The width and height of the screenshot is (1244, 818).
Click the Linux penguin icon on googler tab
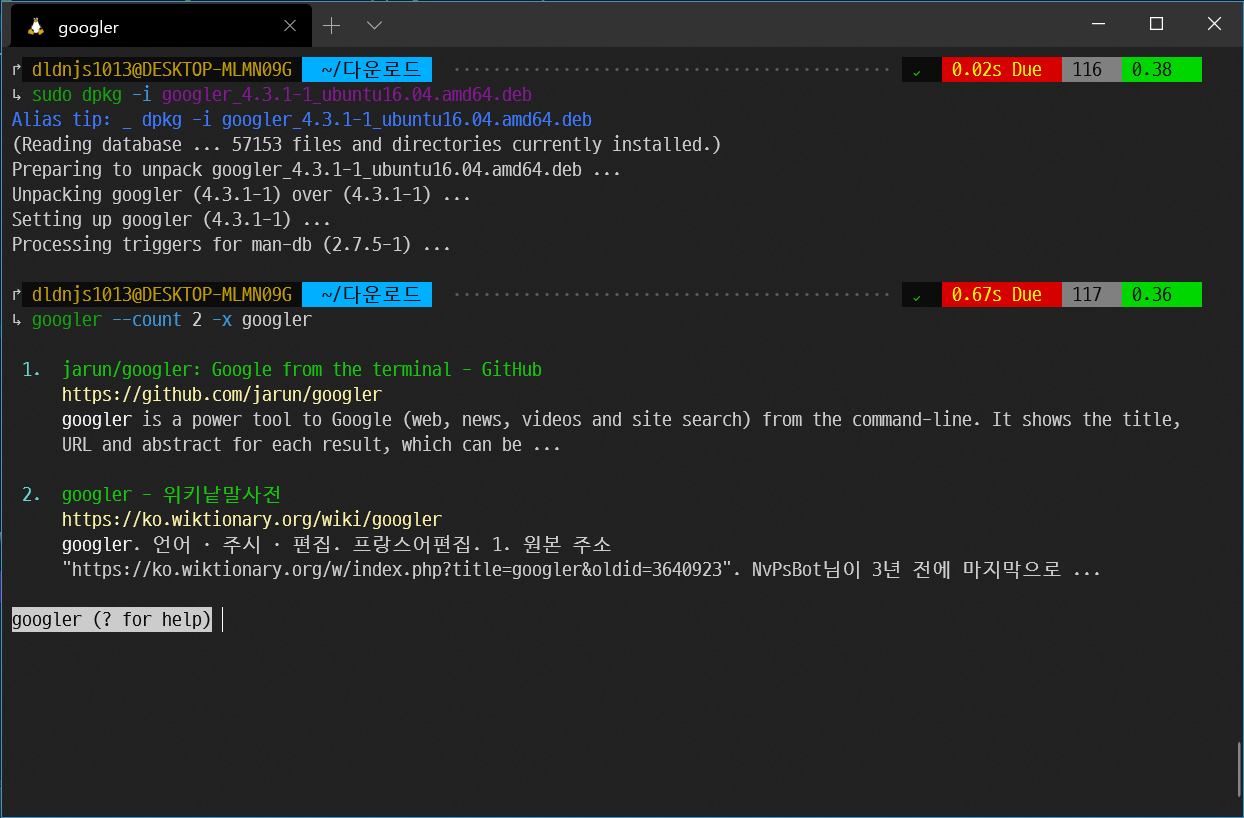tap(36, 26)
